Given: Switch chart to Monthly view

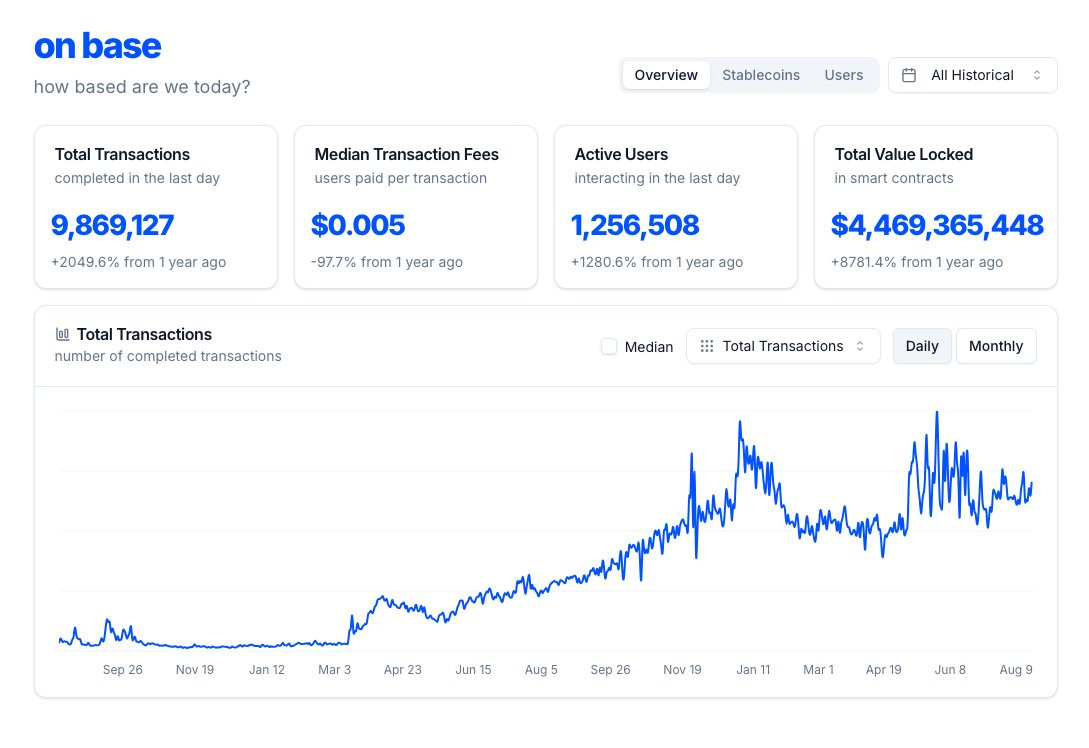Looking at the screenshot, I should [x=996, y=346].
